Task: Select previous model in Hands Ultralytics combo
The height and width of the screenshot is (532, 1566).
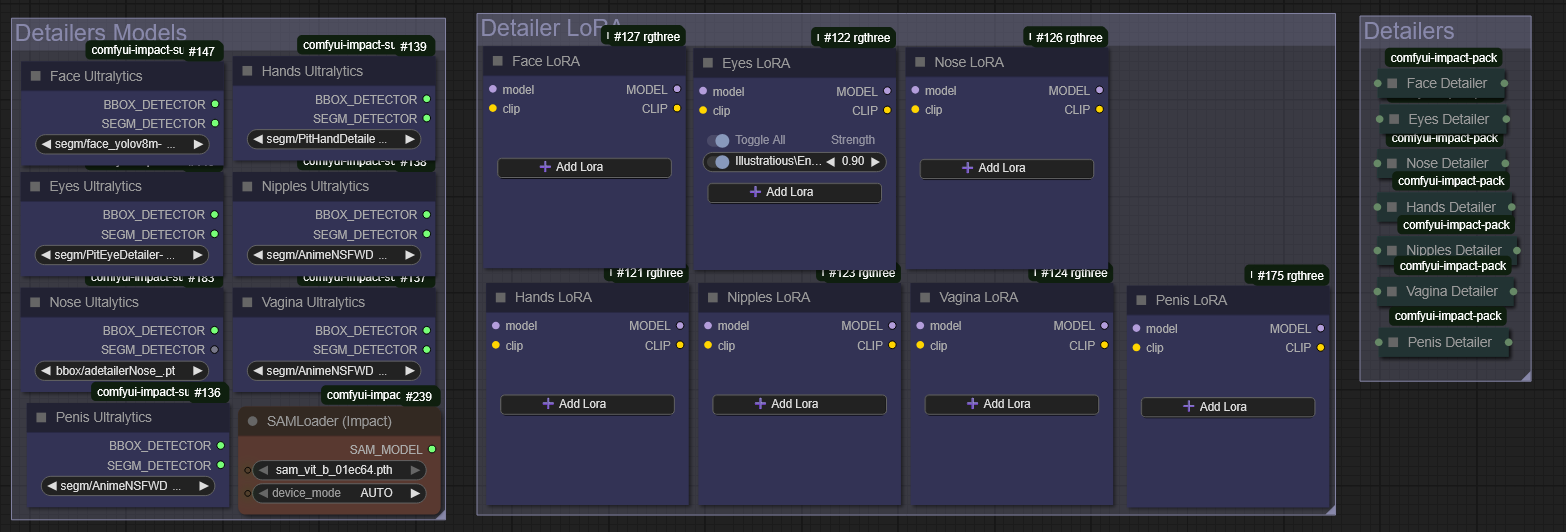Action: [x=257, y=139]
